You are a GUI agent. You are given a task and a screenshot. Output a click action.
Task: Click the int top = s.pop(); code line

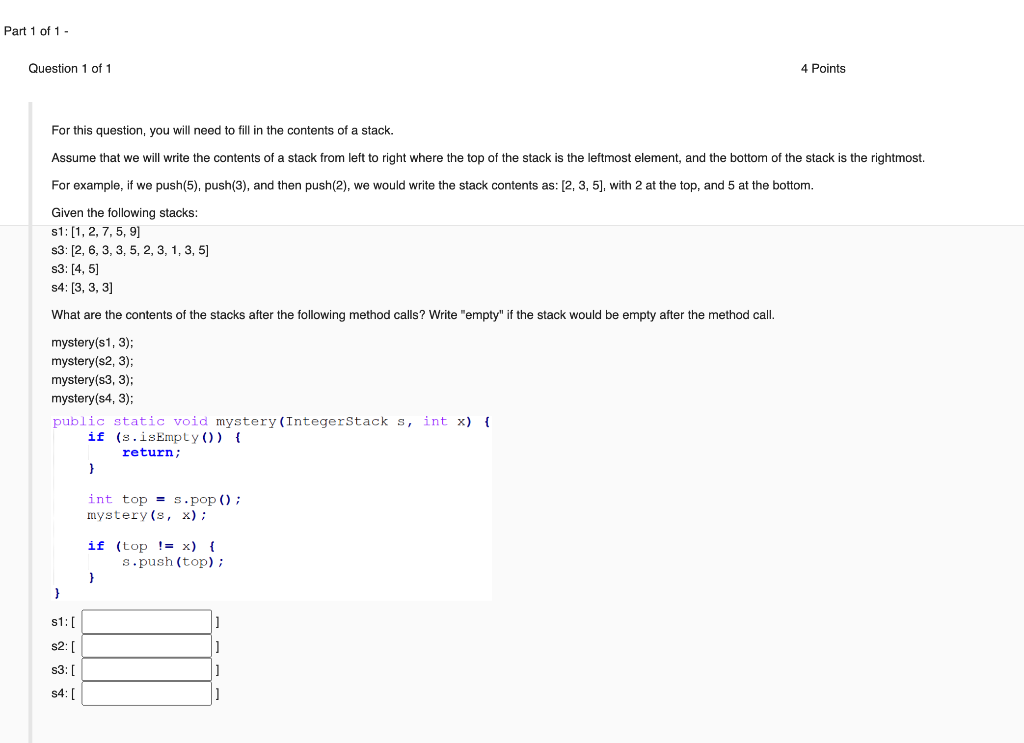[163, 498]
